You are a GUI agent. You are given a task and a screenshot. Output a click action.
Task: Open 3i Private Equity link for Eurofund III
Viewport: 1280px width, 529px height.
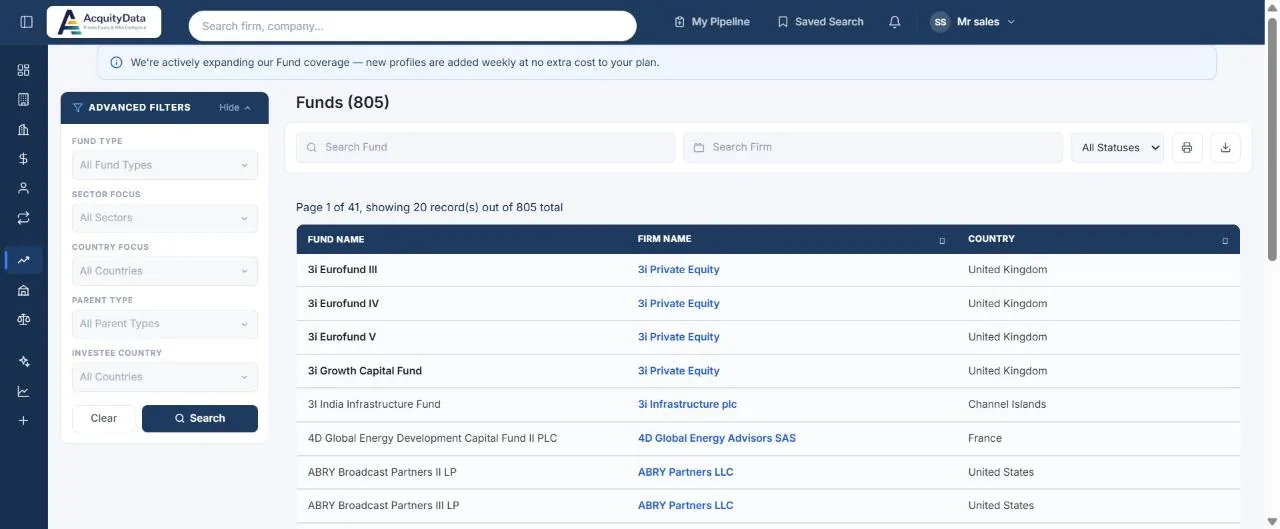click(679, 270)
